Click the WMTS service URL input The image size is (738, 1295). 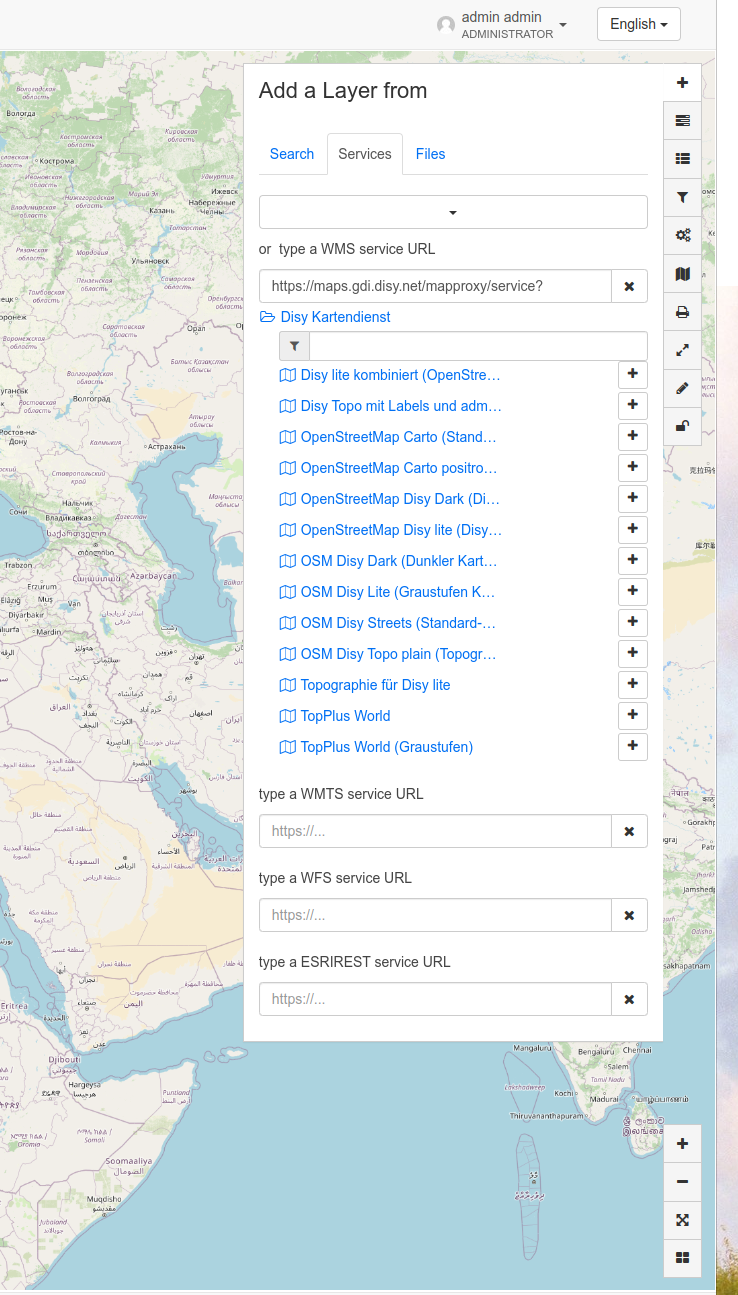coord(435,831)
